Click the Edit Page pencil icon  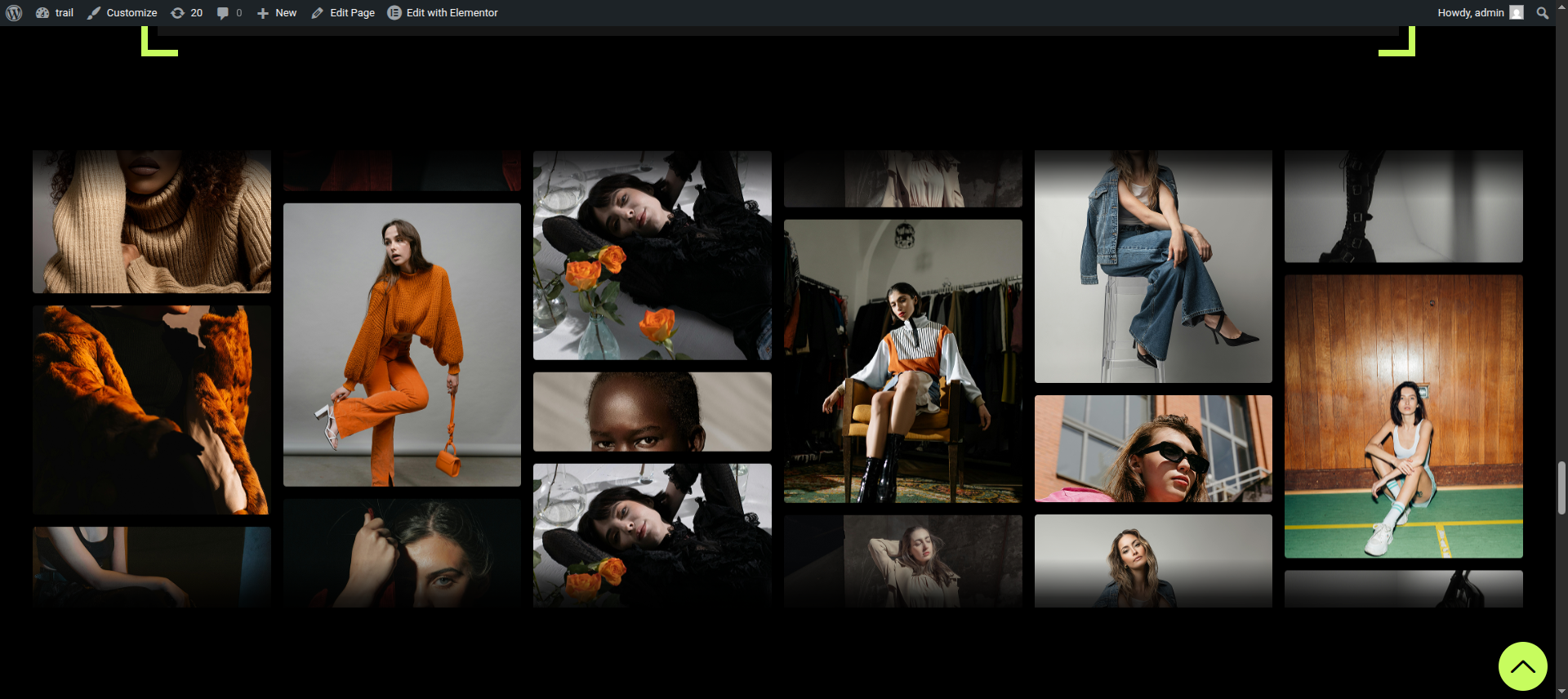point(317,13)
